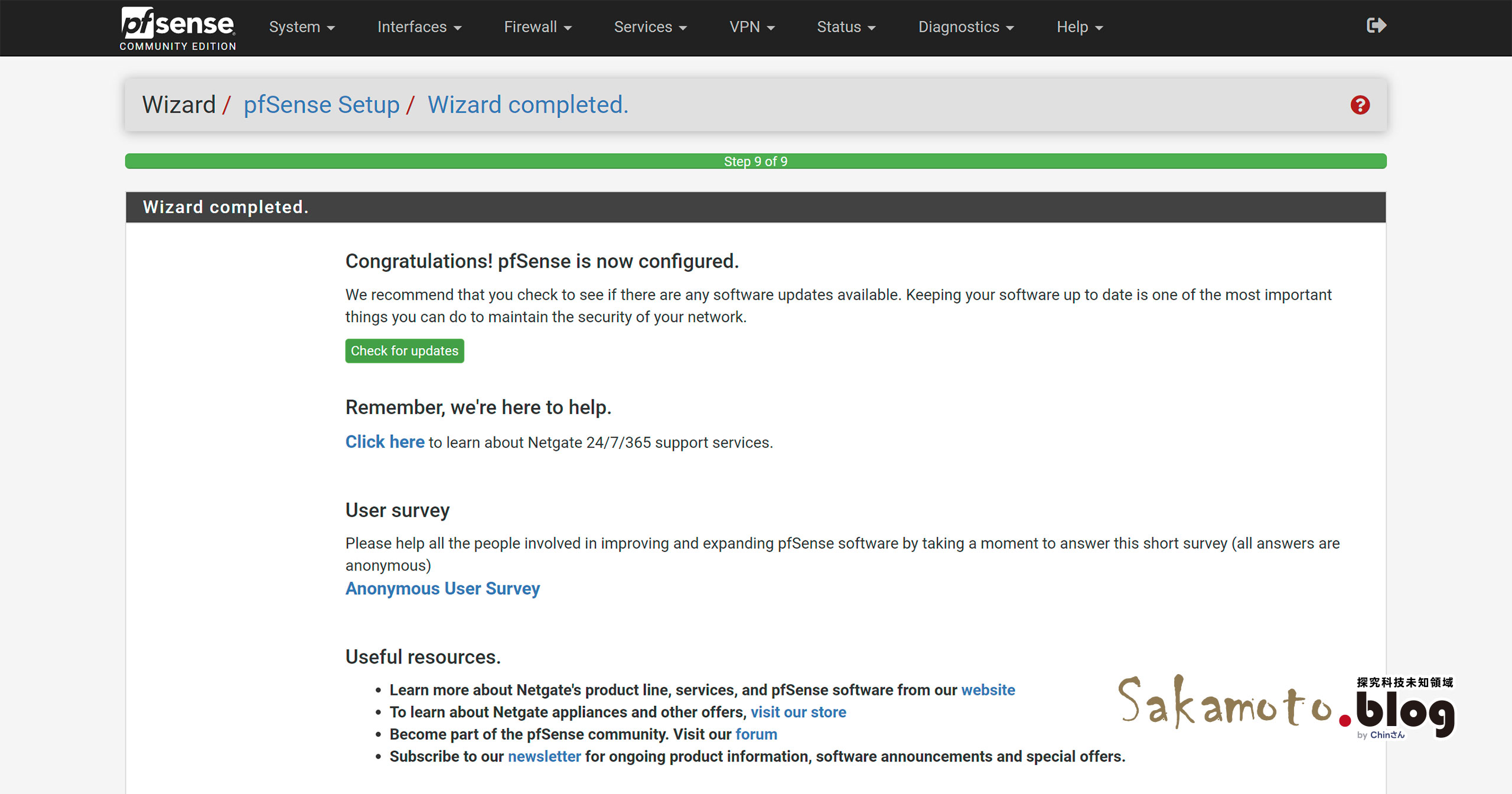This screenshot has height=794, width=1512.
Task: Expand the Services menu
Action: coord(650,27)
